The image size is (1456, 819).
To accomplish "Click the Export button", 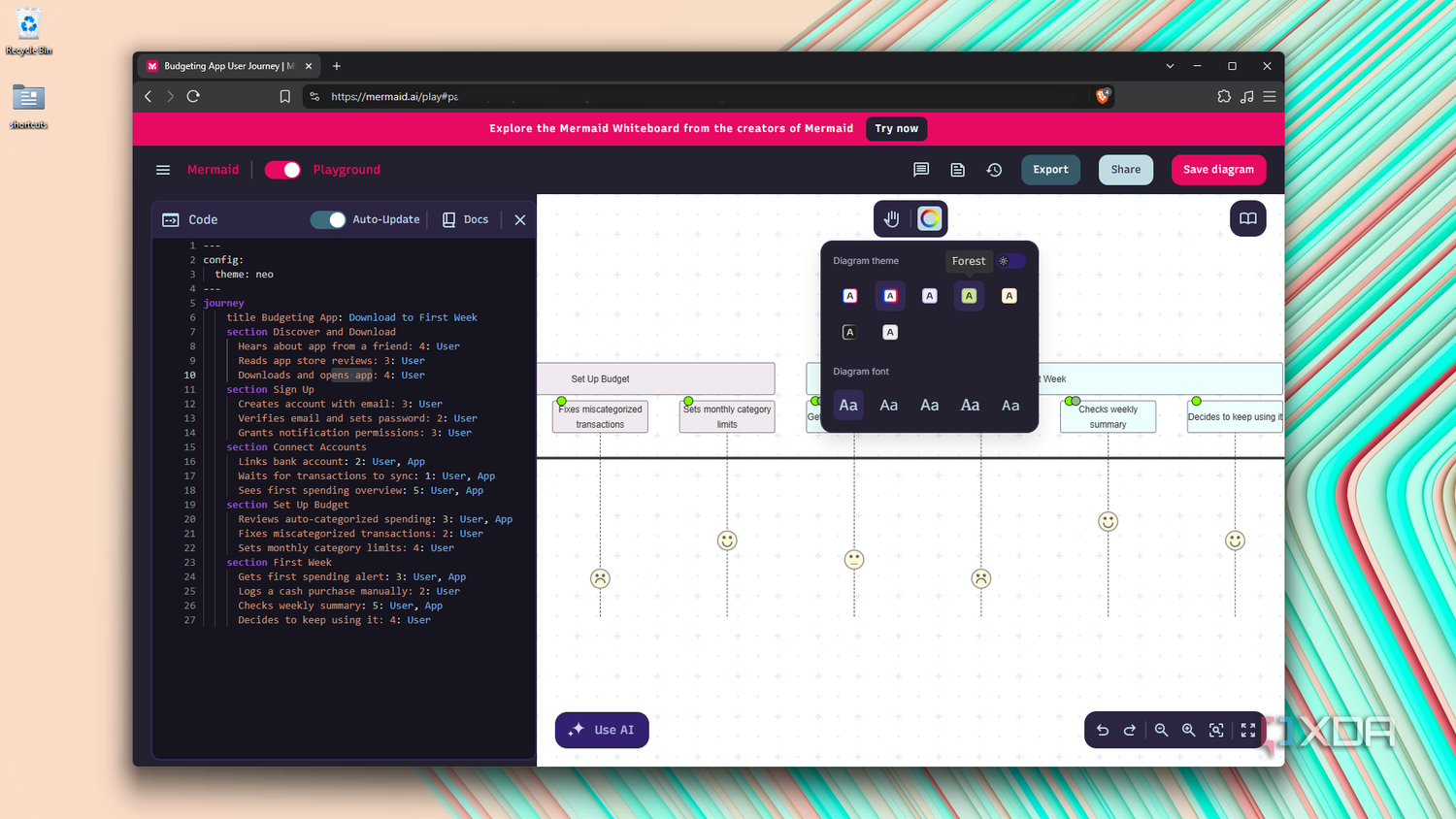I will (1050, 170).
